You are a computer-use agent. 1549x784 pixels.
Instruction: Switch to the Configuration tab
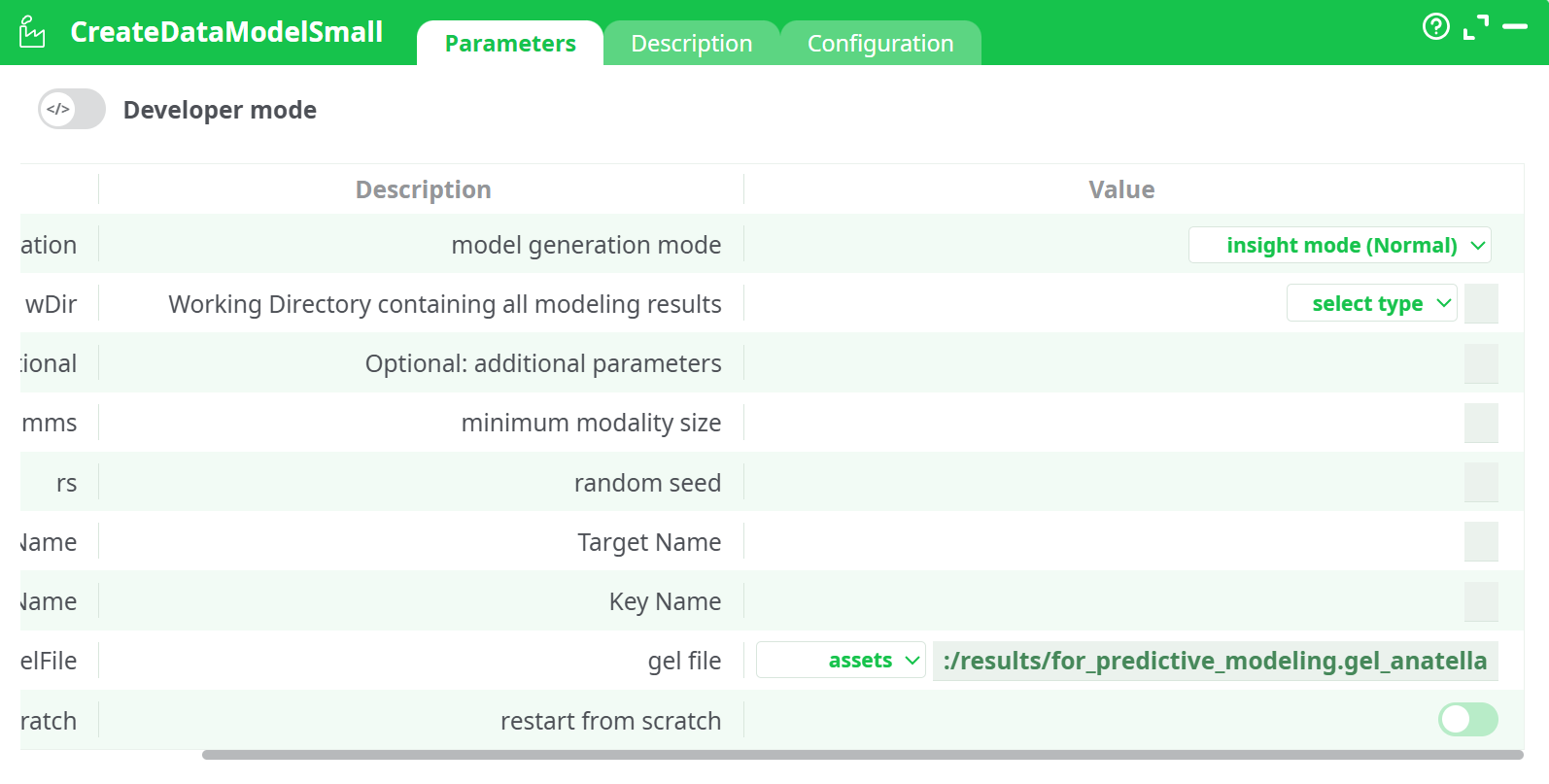[880, 44]
